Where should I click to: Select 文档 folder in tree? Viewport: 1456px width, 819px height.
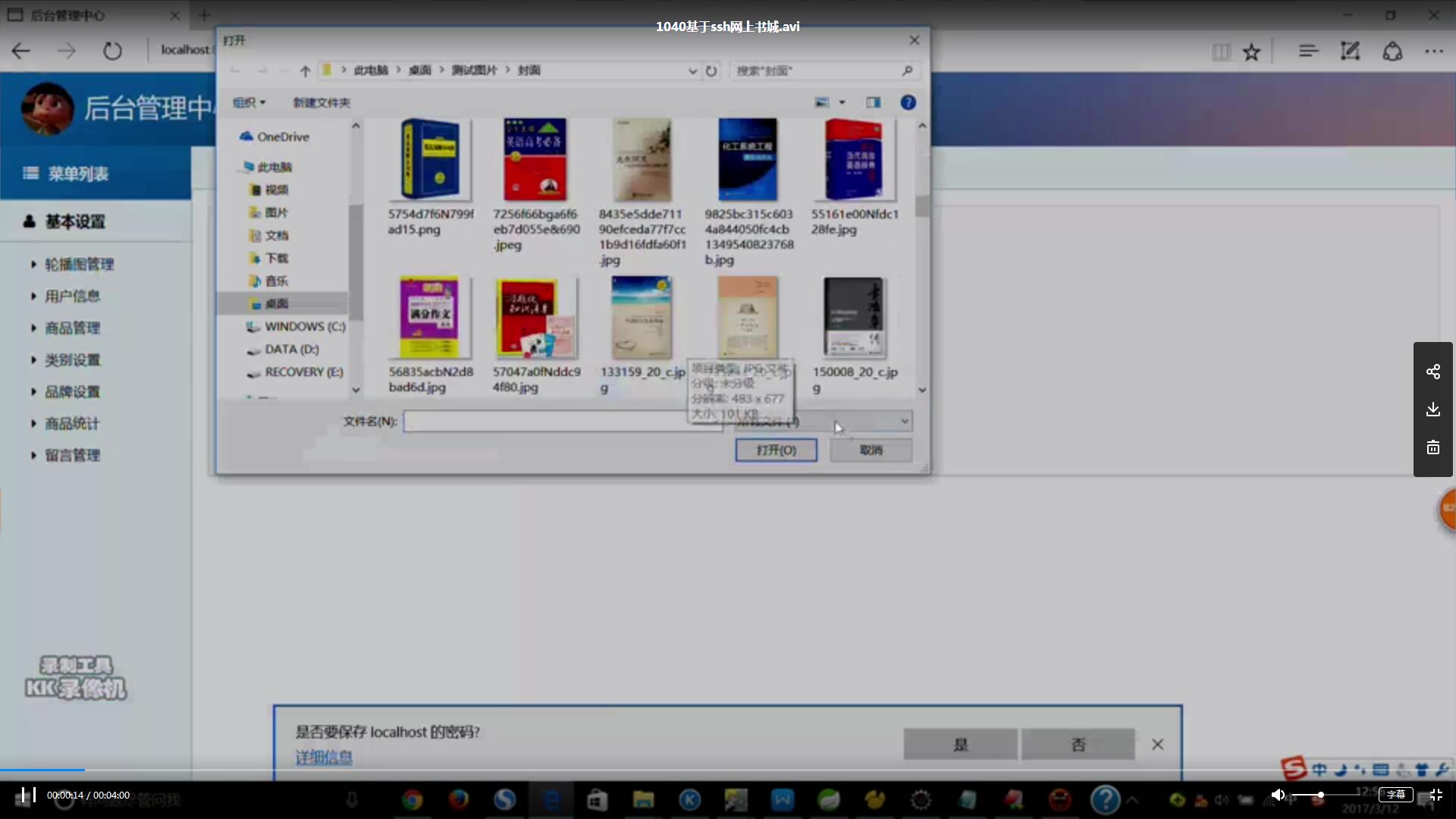pos(269,235)
